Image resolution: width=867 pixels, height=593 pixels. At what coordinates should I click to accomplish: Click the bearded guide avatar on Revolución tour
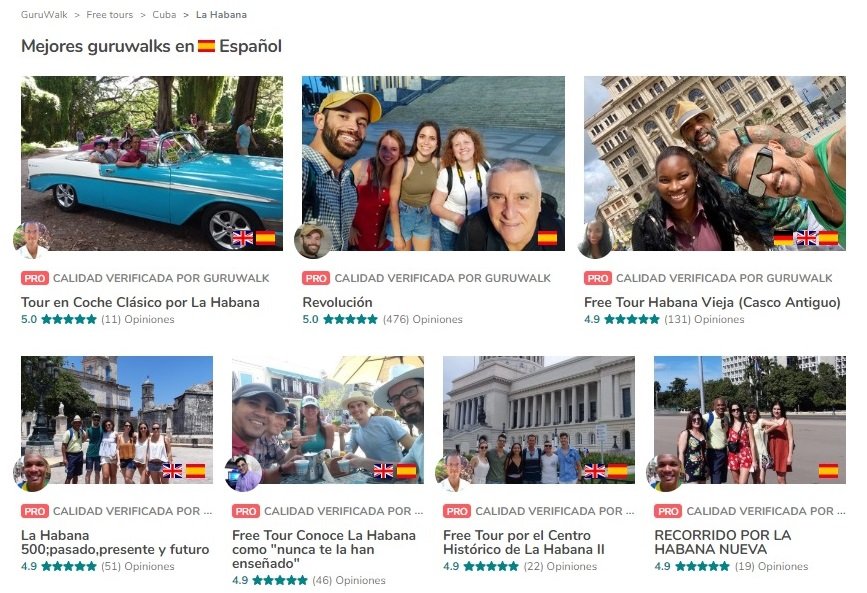pyautogui.click(x=313, y=240)
